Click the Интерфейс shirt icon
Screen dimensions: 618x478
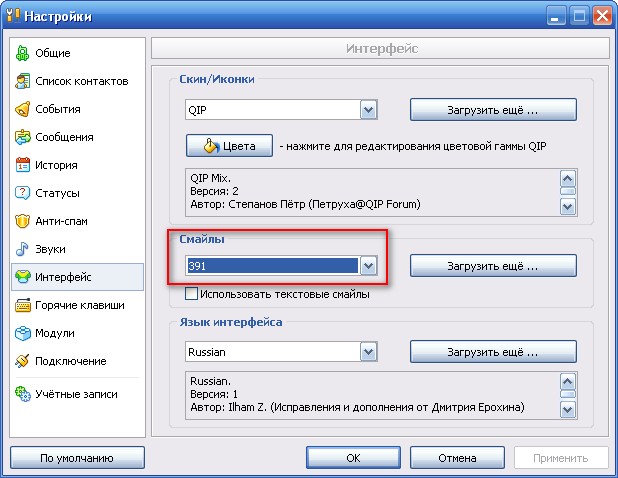(x=22, y=277)
